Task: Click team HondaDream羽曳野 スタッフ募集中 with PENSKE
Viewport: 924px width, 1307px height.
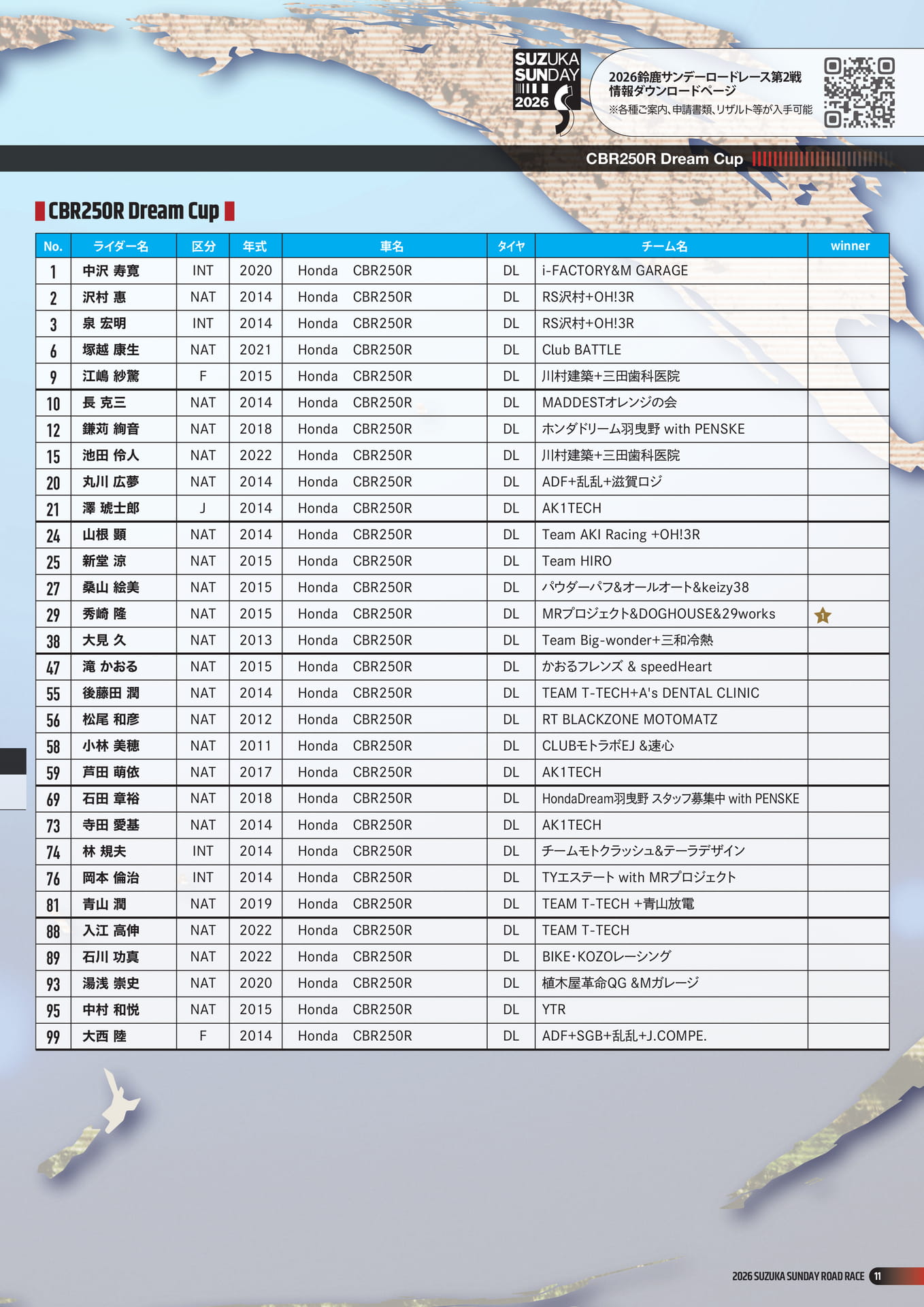Action: point(670,798)
